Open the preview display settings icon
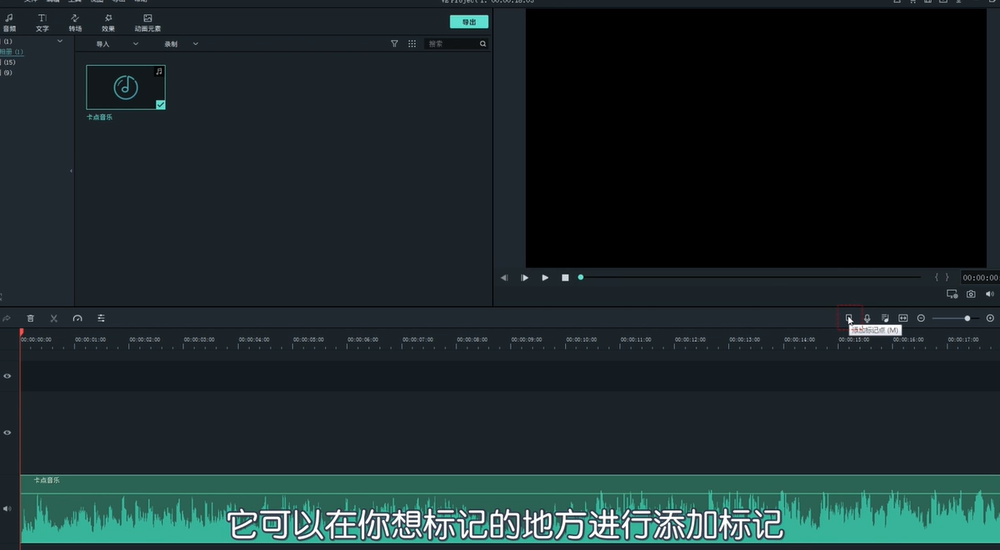The image size is (1000, 550). pyautogui.click(x=952, y=294)
